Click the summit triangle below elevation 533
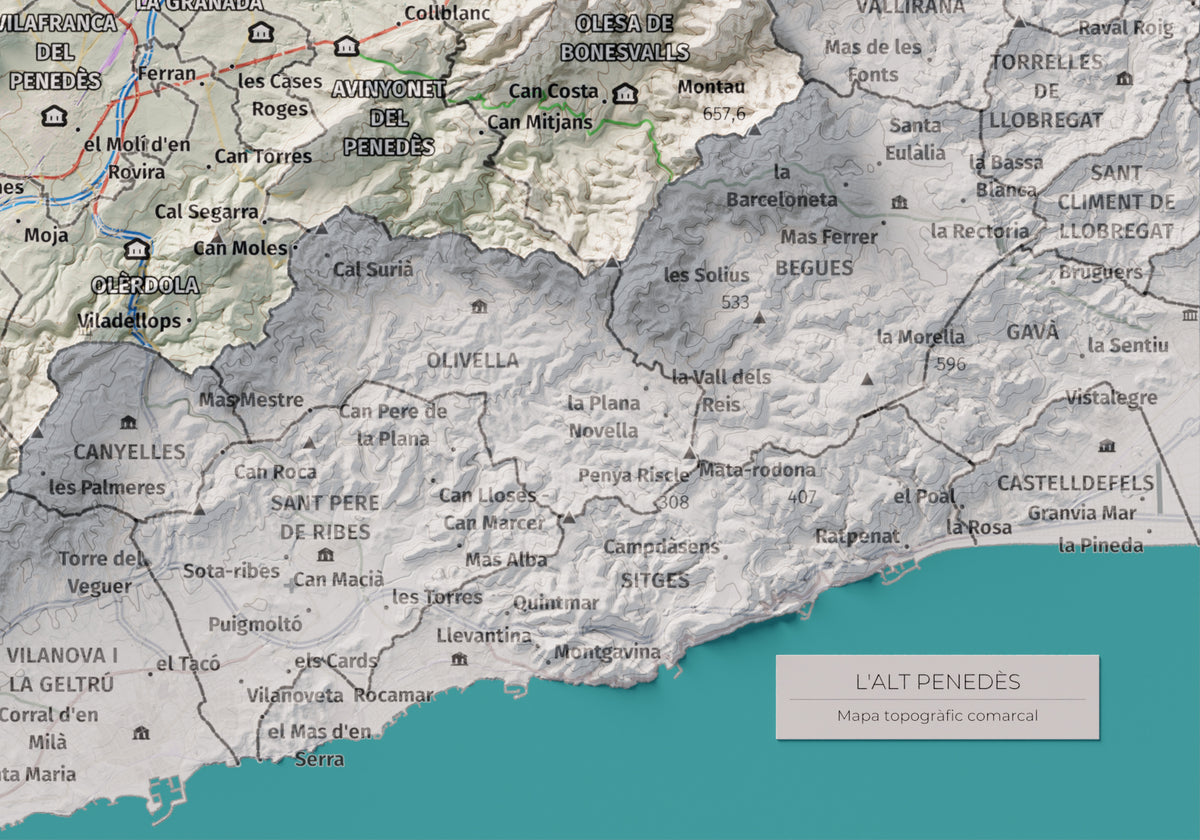Viewport: 1200px width, 840px height. tap(759, 318)
